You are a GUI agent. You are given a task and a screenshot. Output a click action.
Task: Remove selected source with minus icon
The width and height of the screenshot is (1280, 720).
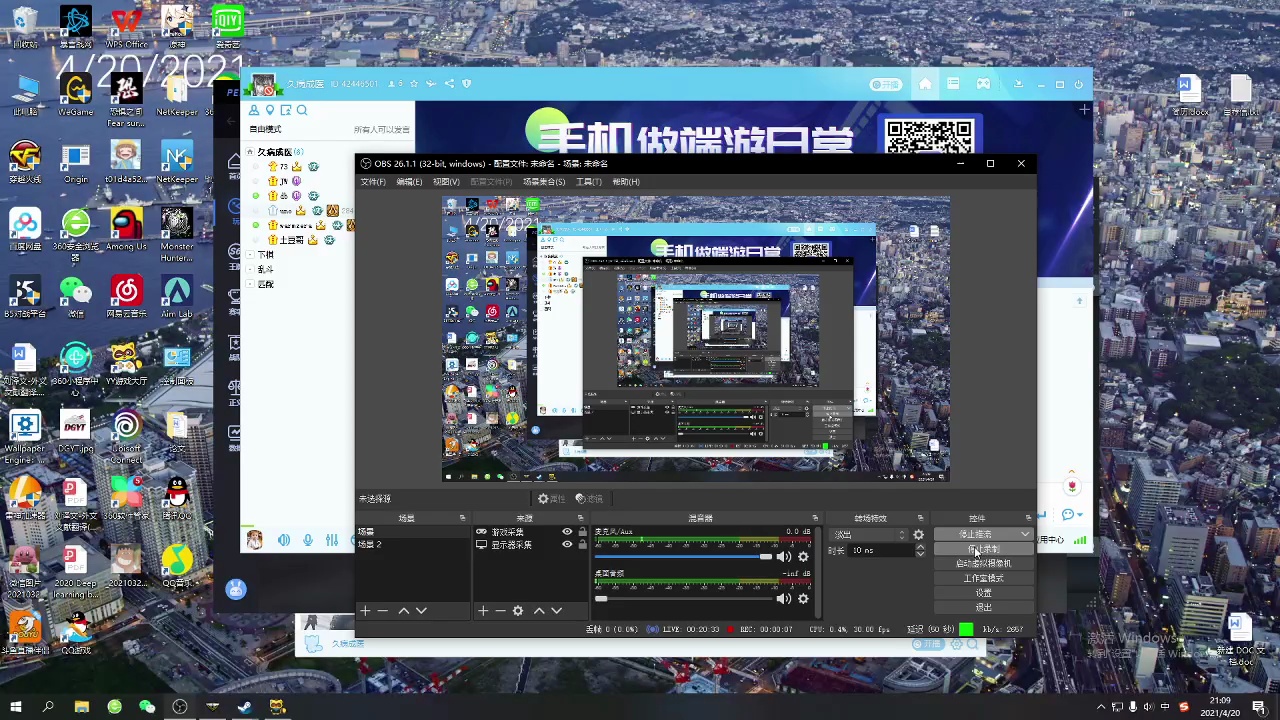(x=500, y=611)
